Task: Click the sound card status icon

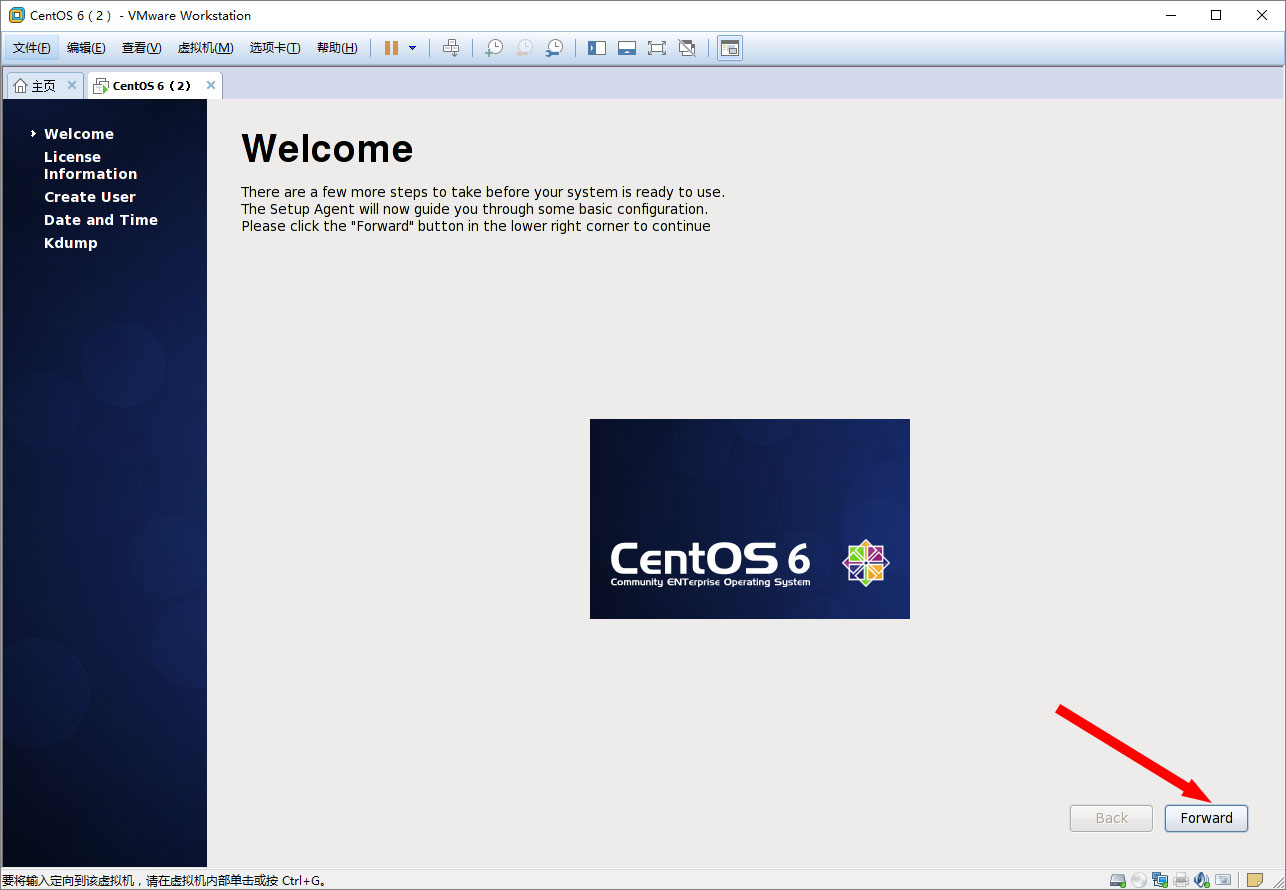Action: [x=1202, y=881]
